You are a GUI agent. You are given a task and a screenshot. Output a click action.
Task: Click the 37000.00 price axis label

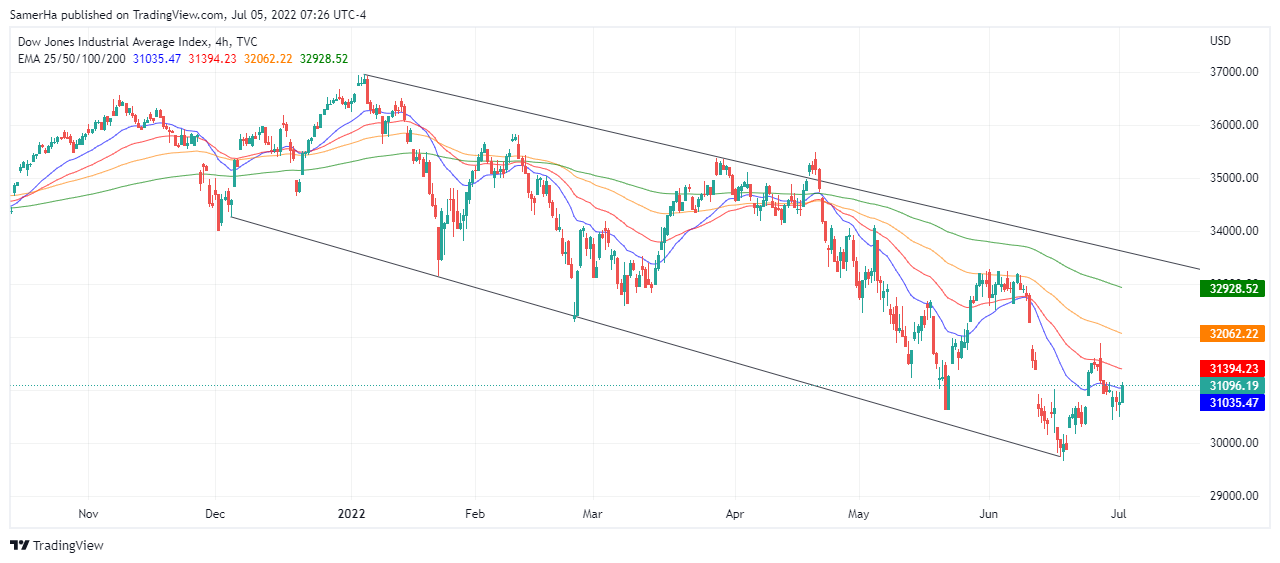pos(1233,73)
